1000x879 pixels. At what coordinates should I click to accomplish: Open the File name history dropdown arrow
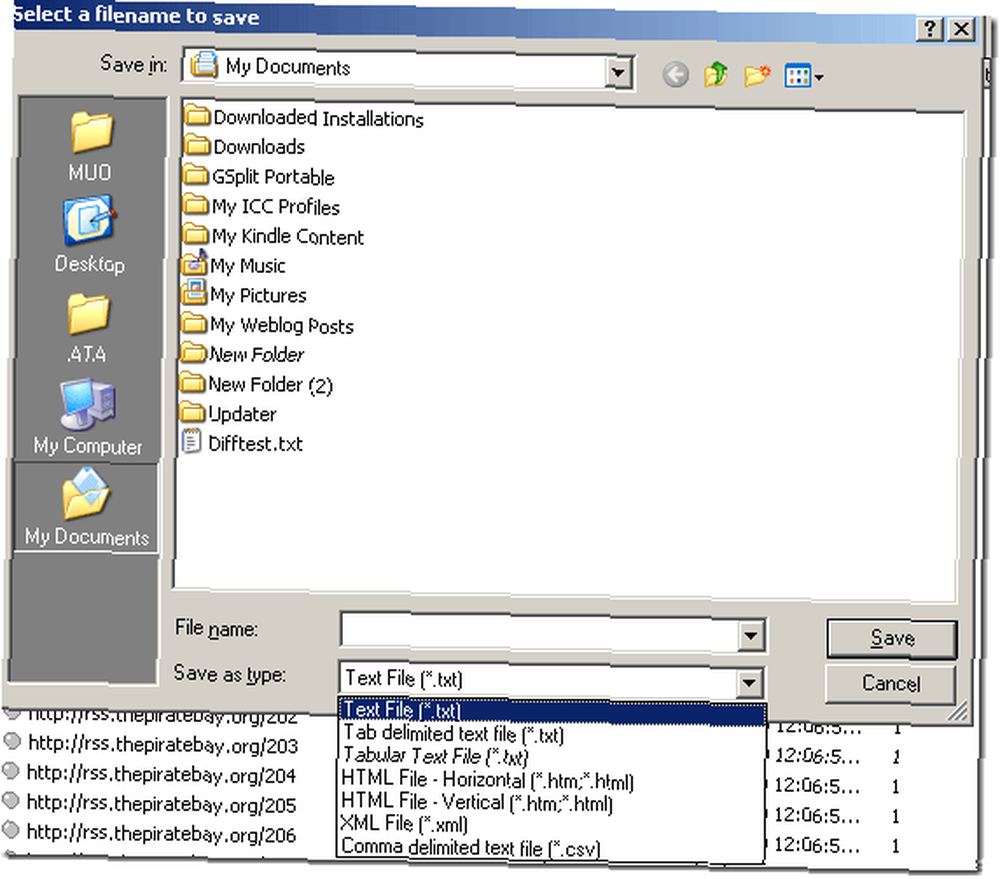point(751,635)
